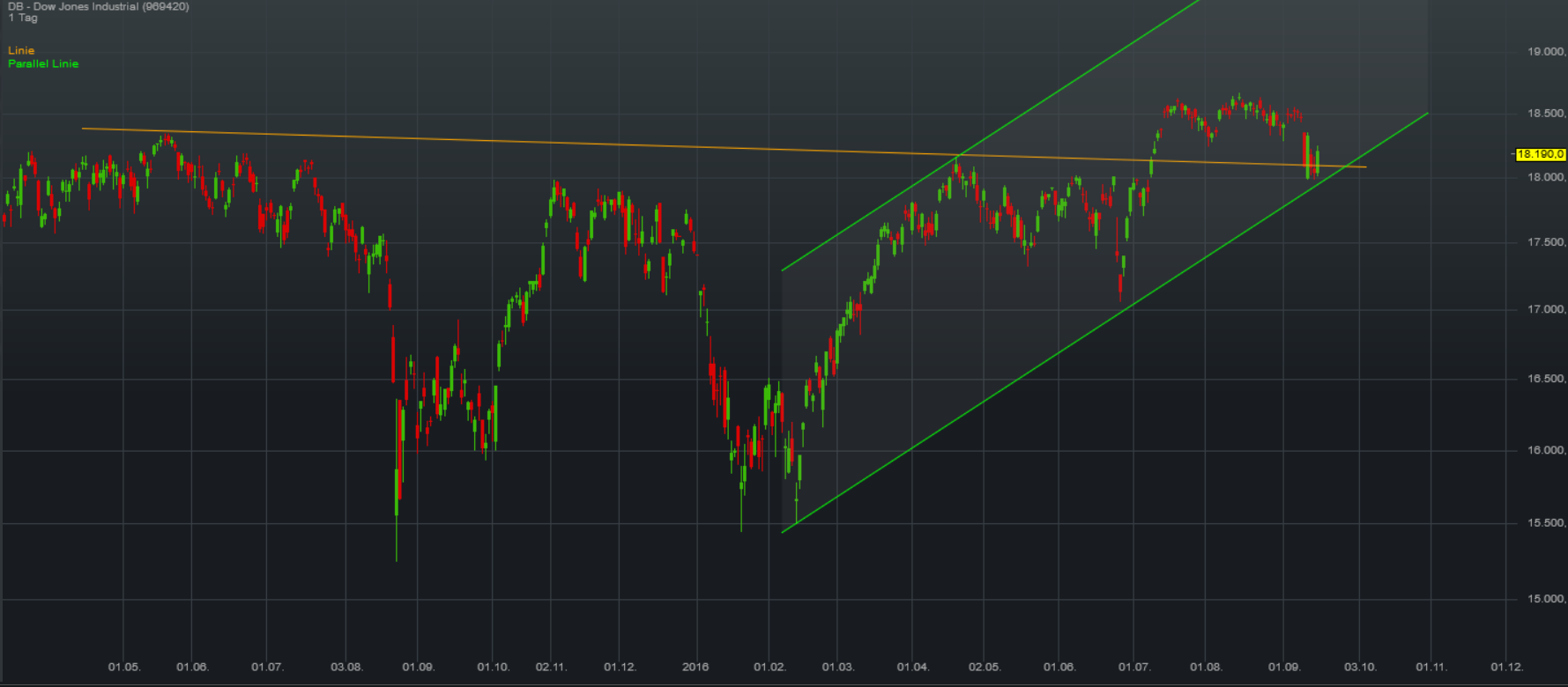This screenshot has height=687, width=1568.
Task: Click the 18.500 price axis label
Action: click(x=1547, y=114)
